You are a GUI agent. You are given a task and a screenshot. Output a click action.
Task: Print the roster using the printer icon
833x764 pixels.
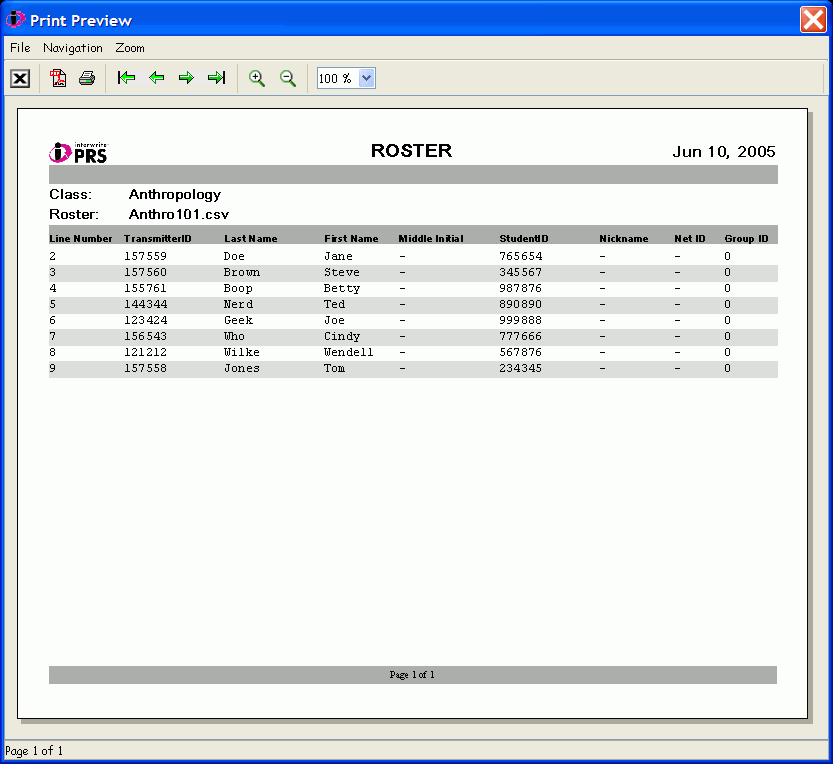pyautogui.click(x=87, y=78)
